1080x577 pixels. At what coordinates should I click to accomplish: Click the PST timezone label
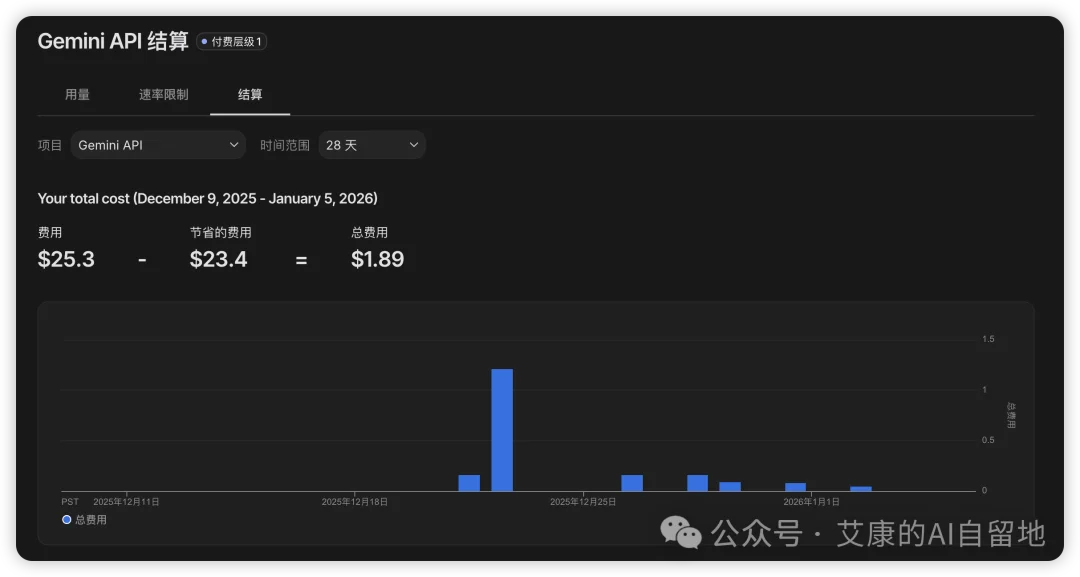point(69,501)
